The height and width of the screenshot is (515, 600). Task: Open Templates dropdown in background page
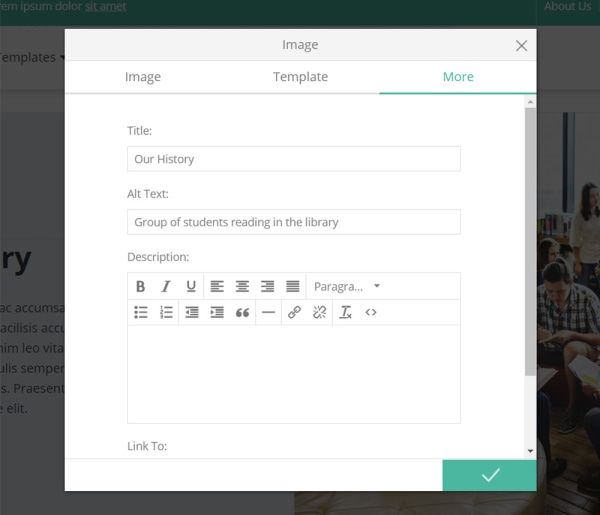click(32, 57)
